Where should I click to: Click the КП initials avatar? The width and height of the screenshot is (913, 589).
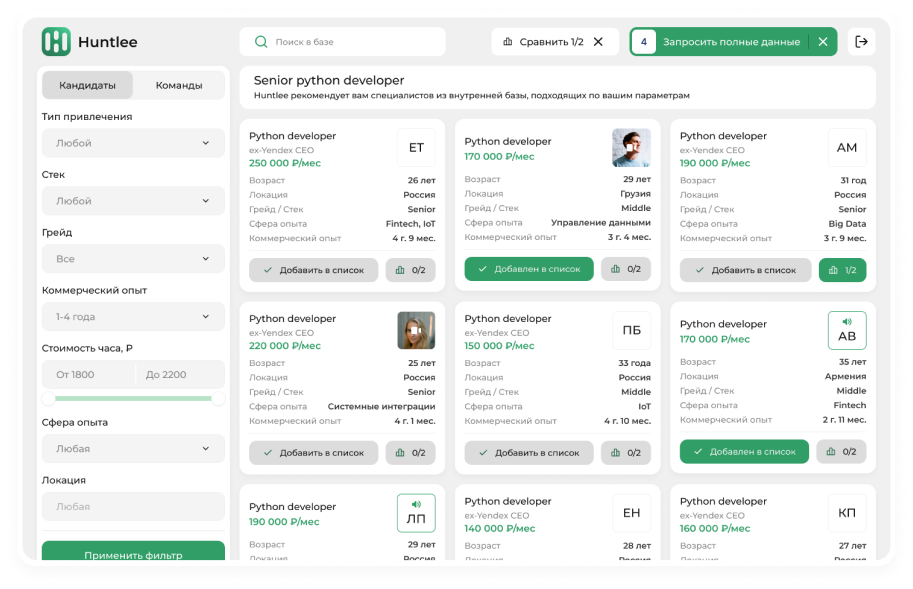tap(847, 513)
